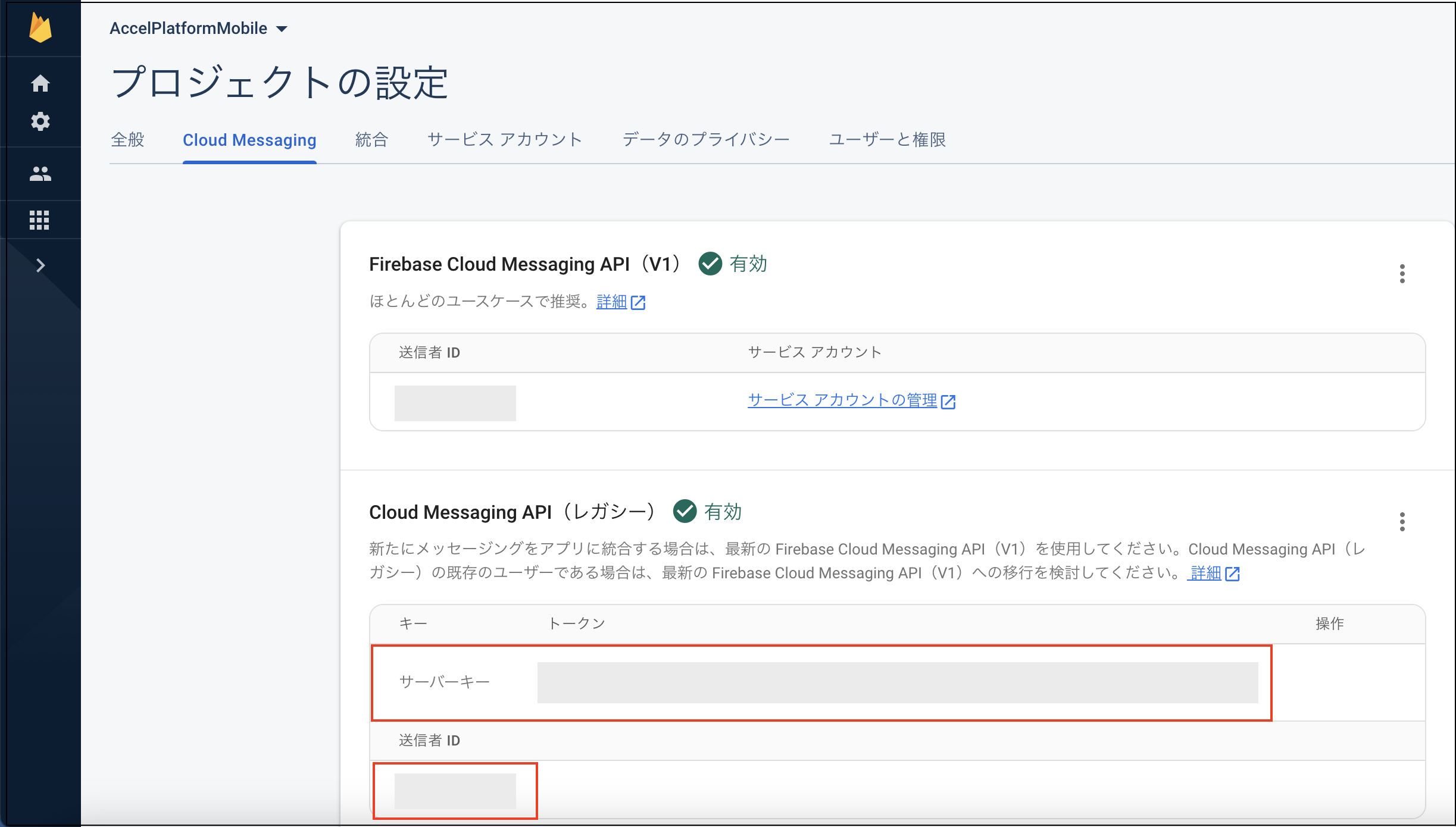This screenshot has height=827, width=1456.
Task: Open the settings gear icon in sidebar
Action: click(x=40, y=121)
